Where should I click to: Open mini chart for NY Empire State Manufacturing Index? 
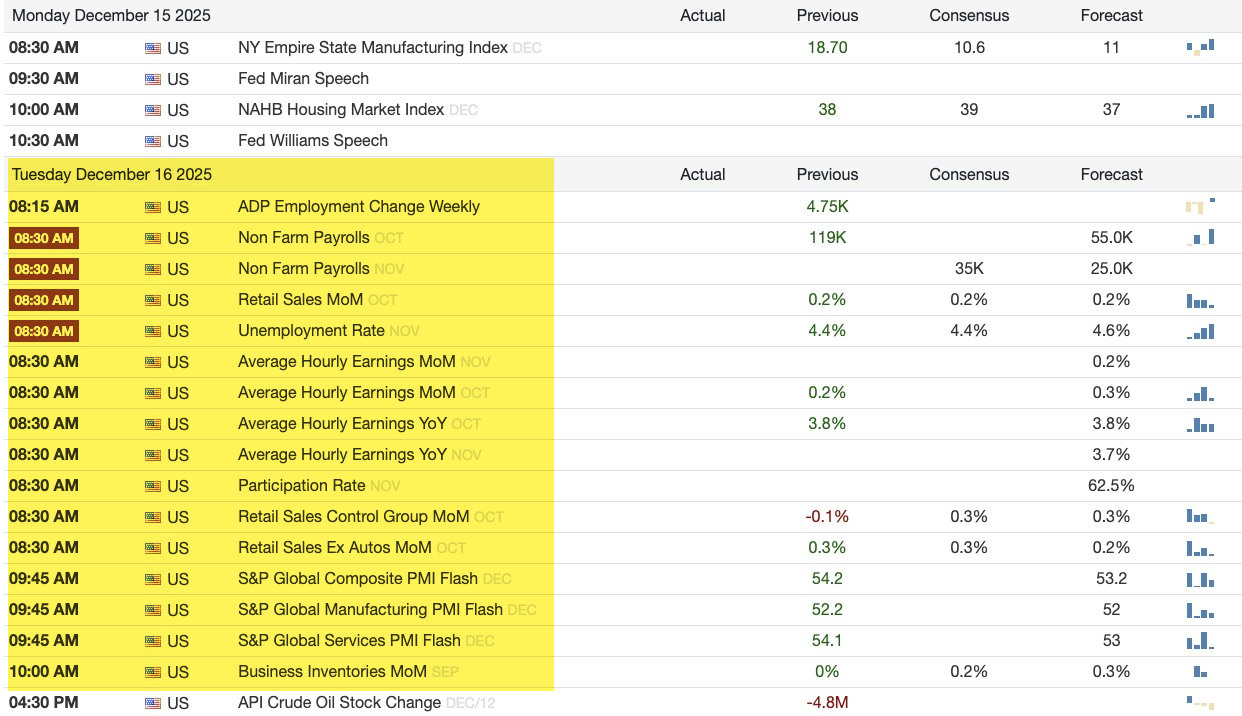click(1200, 47)
